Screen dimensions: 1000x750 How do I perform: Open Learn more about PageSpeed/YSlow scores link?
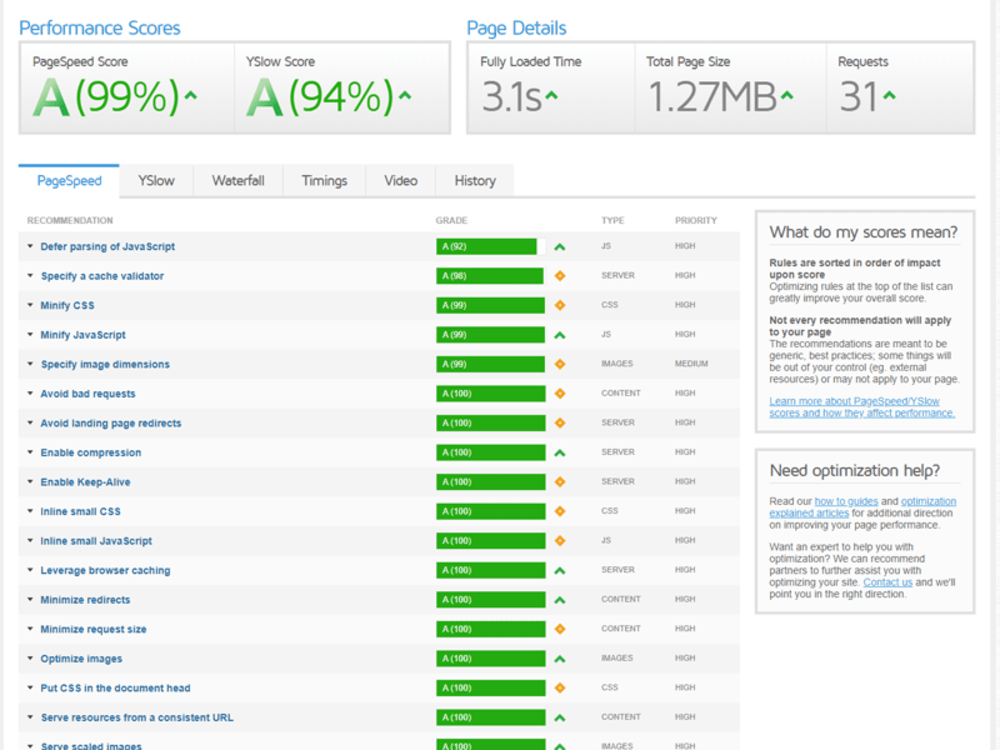click(862, 407)
